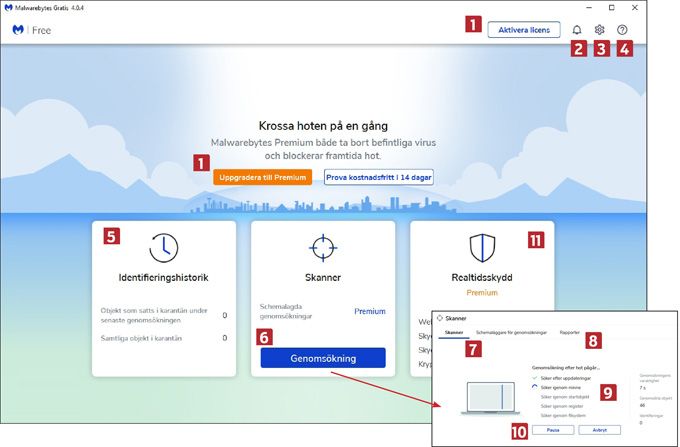The height and width of the screenshot is (447, 680).
Task: Open help via the question mark icon
Action: click(x=622, y=30)
